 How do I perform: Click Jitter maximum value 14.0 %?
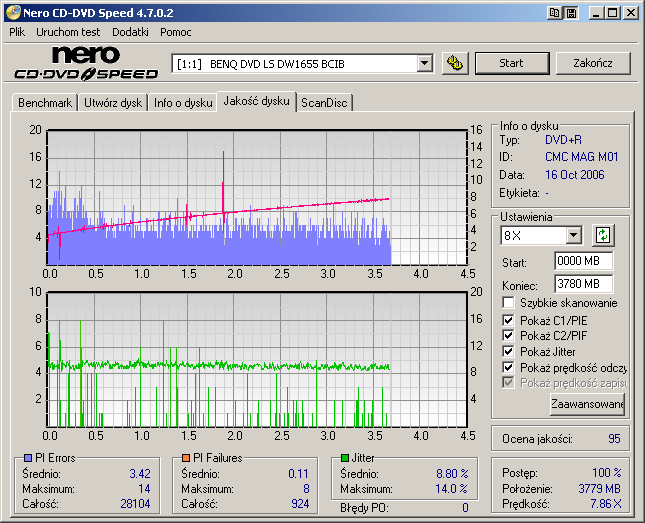tap(451, 489)
